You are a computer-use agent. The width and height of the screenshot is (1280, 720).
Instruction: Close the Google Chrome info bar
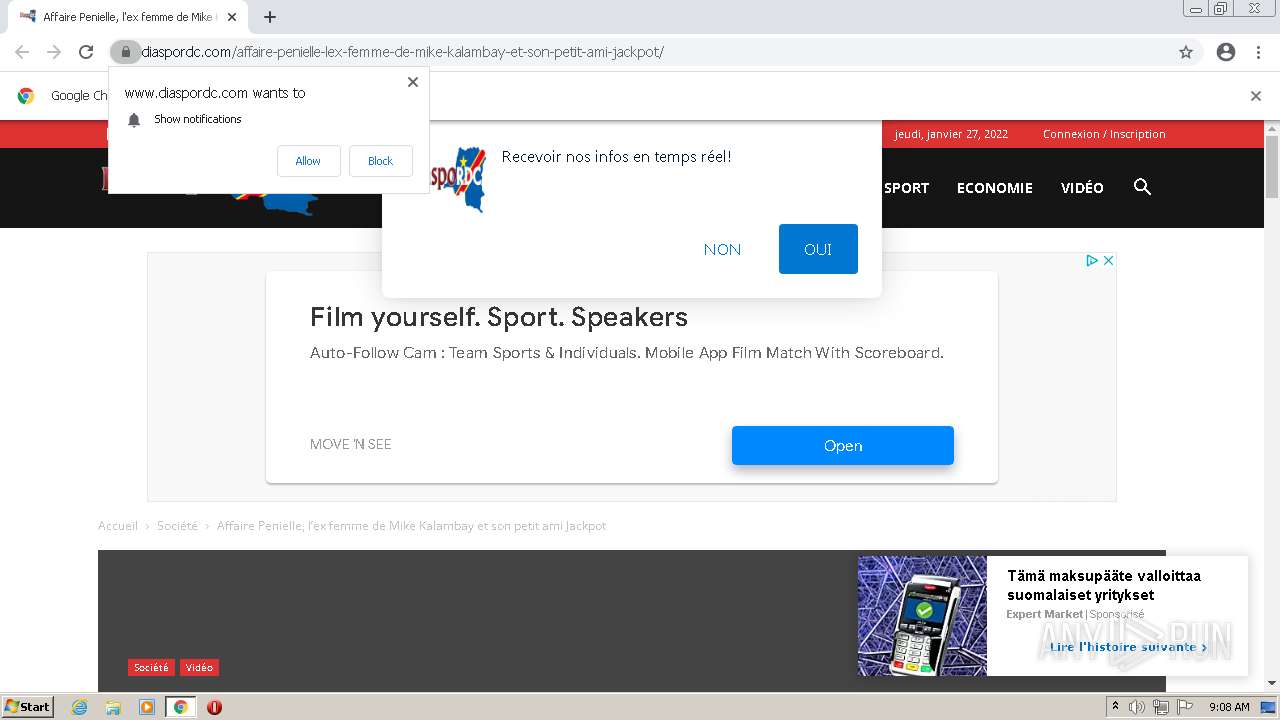(x=1256, y=96)
